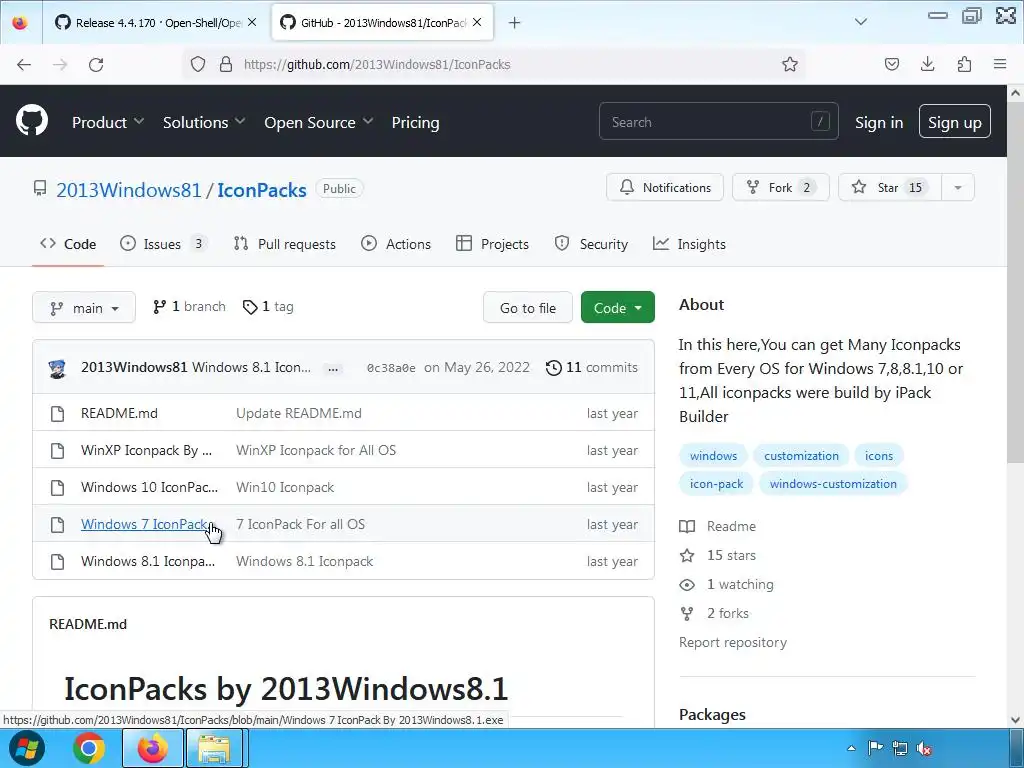Fork the repository with Fork button
The image size is (1024, 768).
[780, 187]
